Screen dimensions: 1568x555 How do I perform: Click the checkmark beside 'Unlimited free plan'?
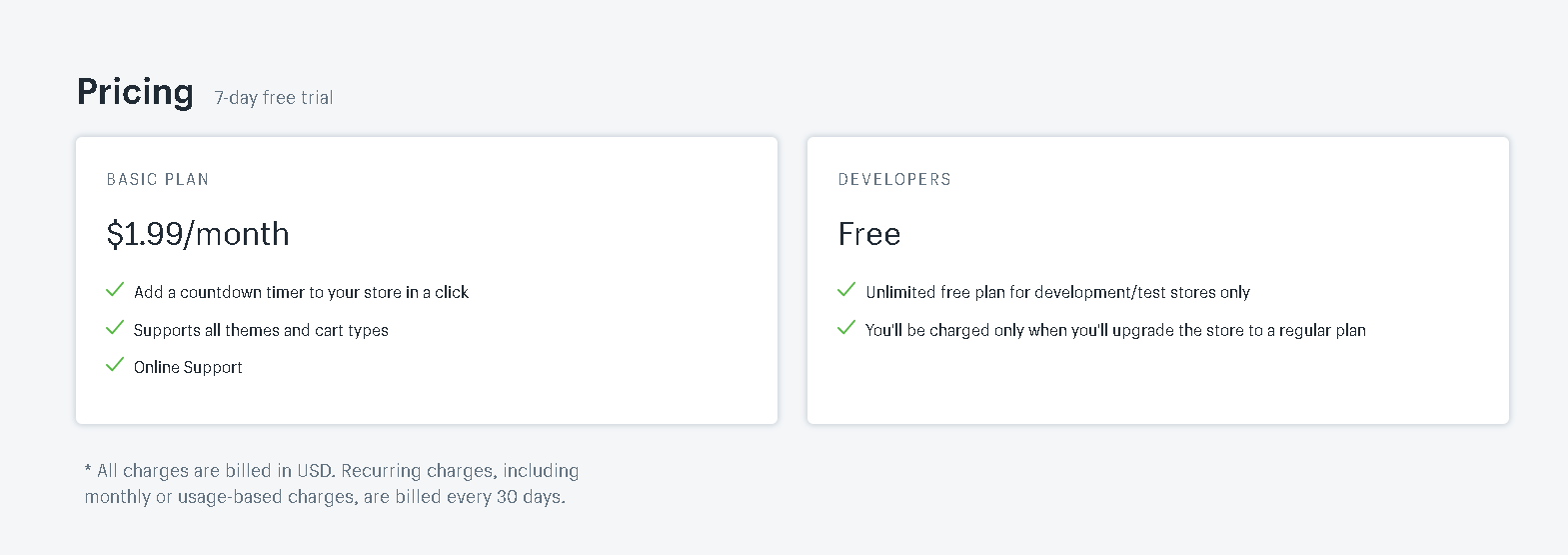click(846, 290)
